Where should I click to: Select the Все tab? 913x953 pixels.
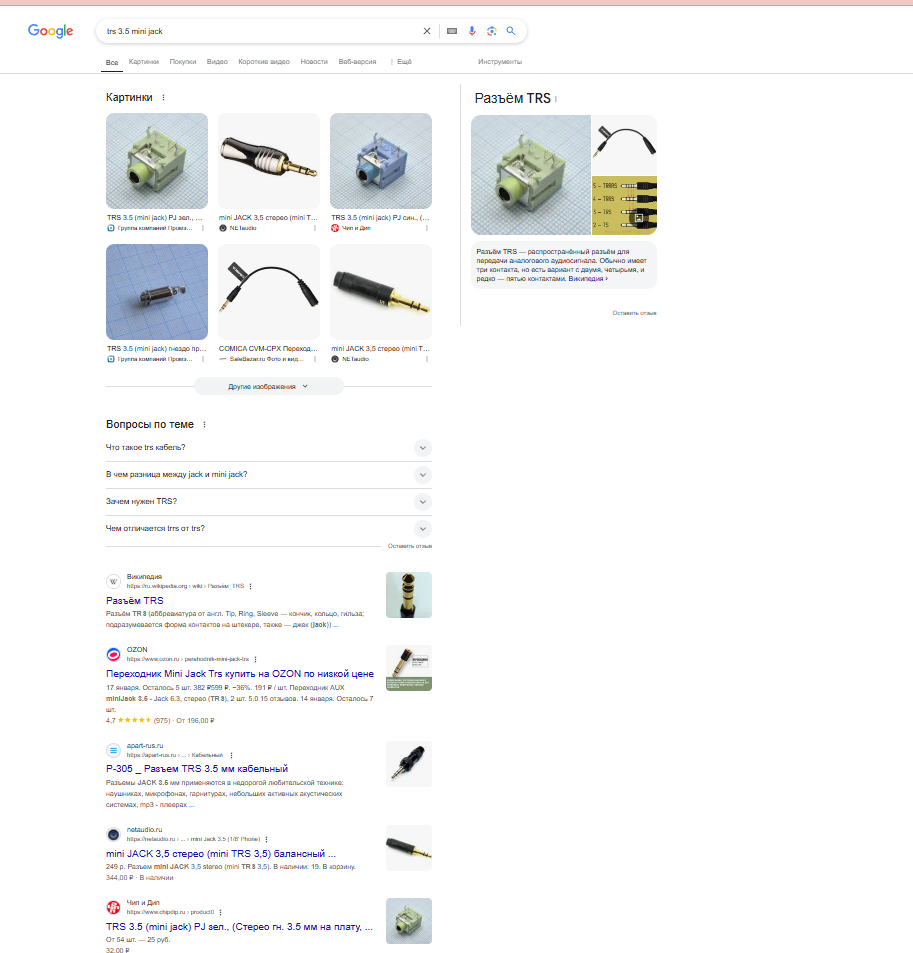(x=112, y=63)
